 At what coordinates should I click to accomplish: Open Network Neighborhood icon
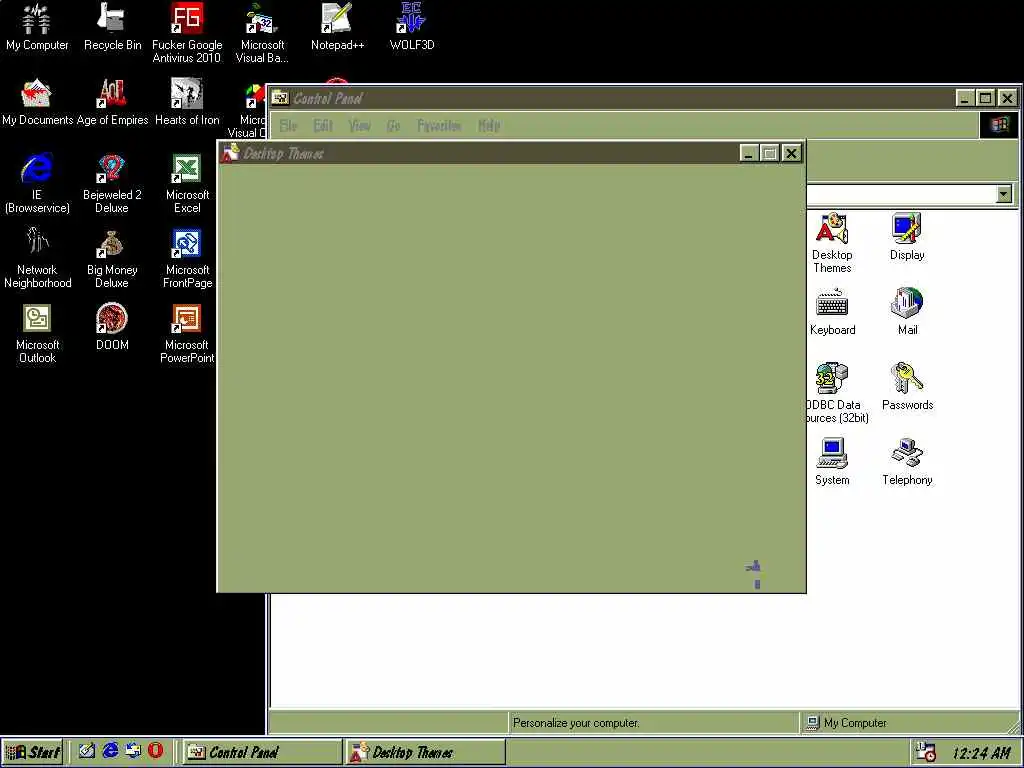click(x=37, y=258)
